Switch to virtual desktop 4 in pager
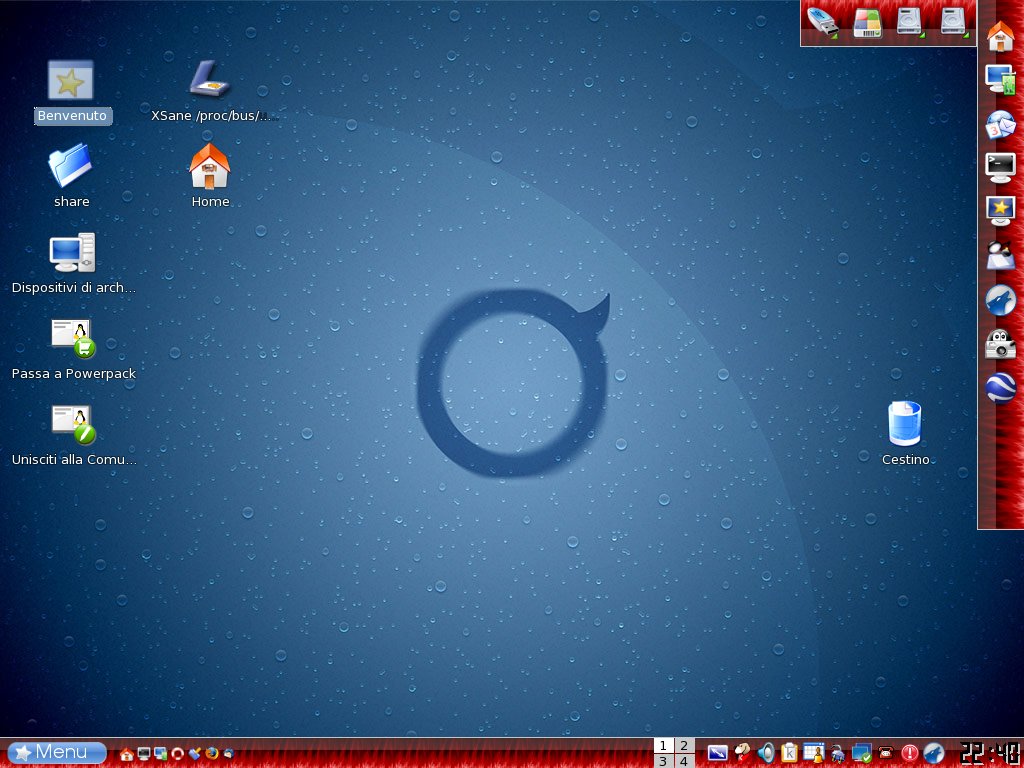Image resolution: width=1024 pixels, height=768 pixels. pos(684,761)
